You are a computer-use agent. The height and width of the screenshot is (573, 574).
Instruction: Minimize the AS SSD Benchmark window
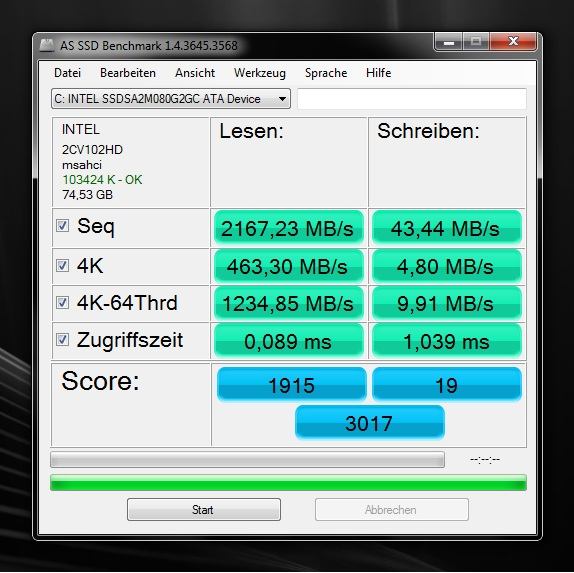click(449, 42)
